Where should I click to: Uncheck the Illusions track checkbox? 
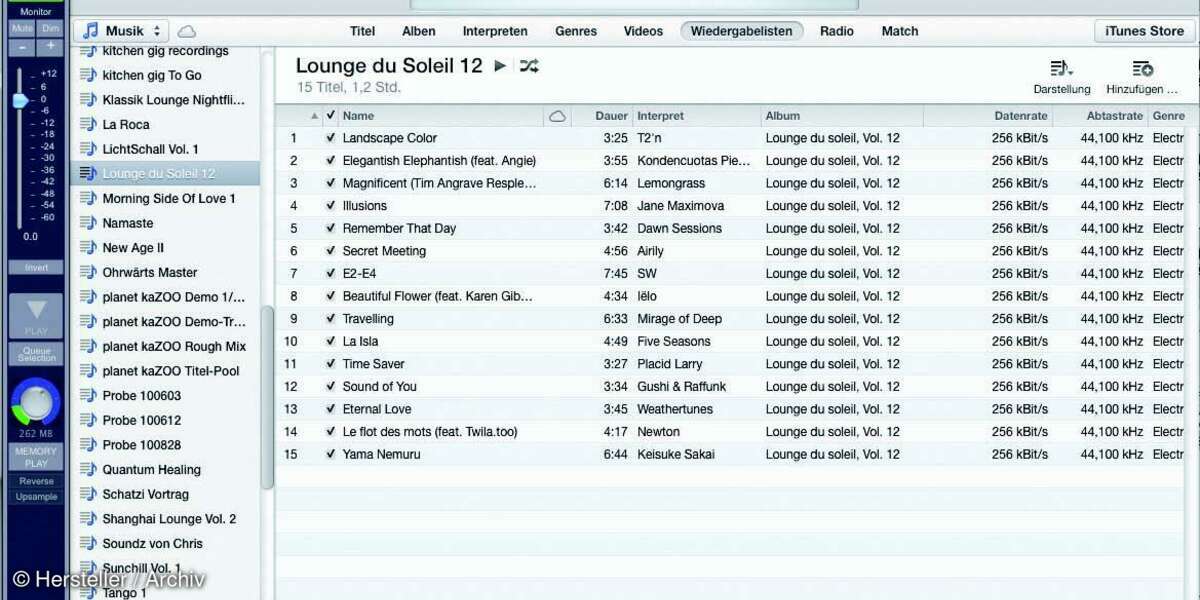point(331,205)
